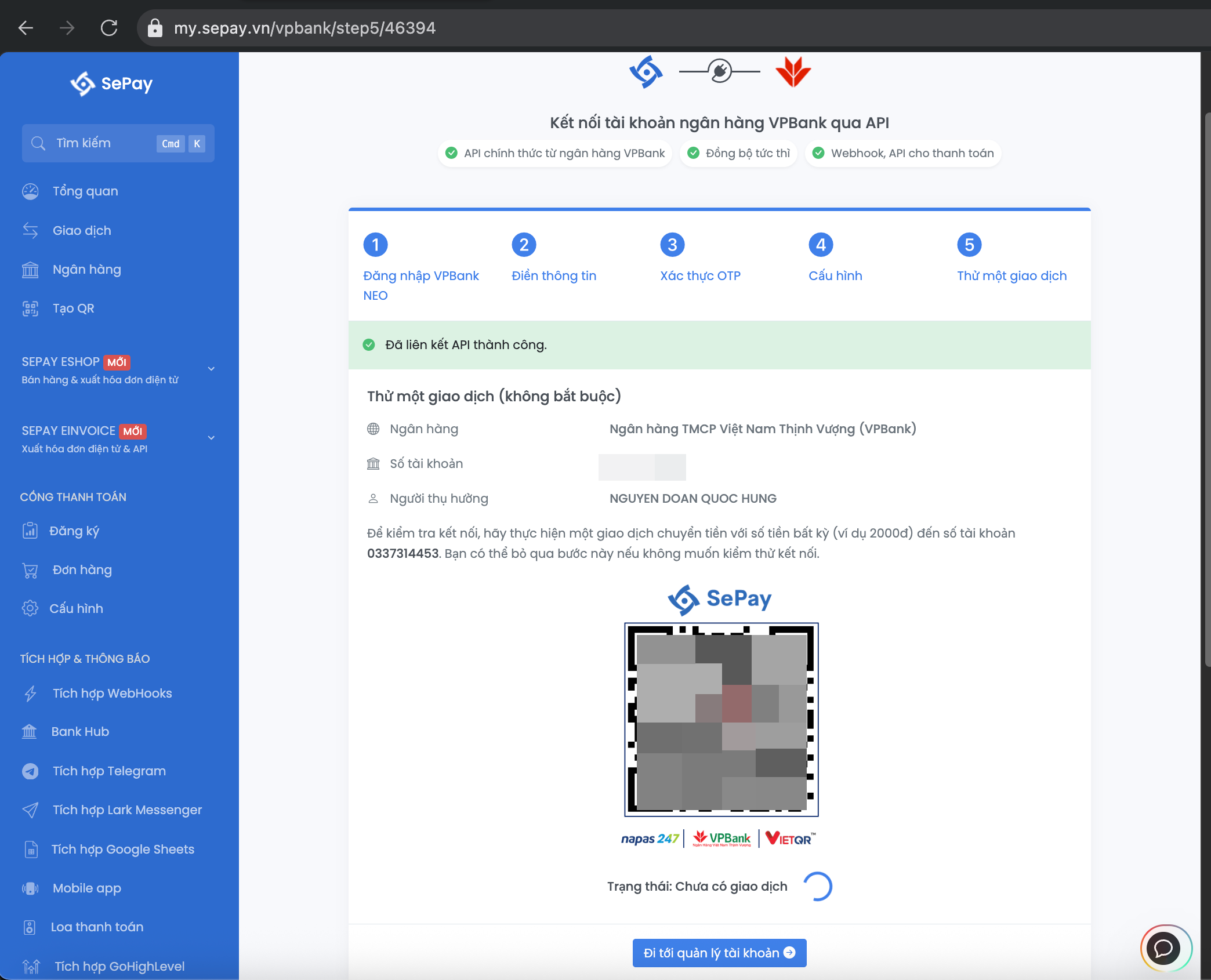Image resolution: width=1211 pixels, height=980 pixels.
Task: Click Đi tới quản lý tài khoản button
Action: (719, 953)
